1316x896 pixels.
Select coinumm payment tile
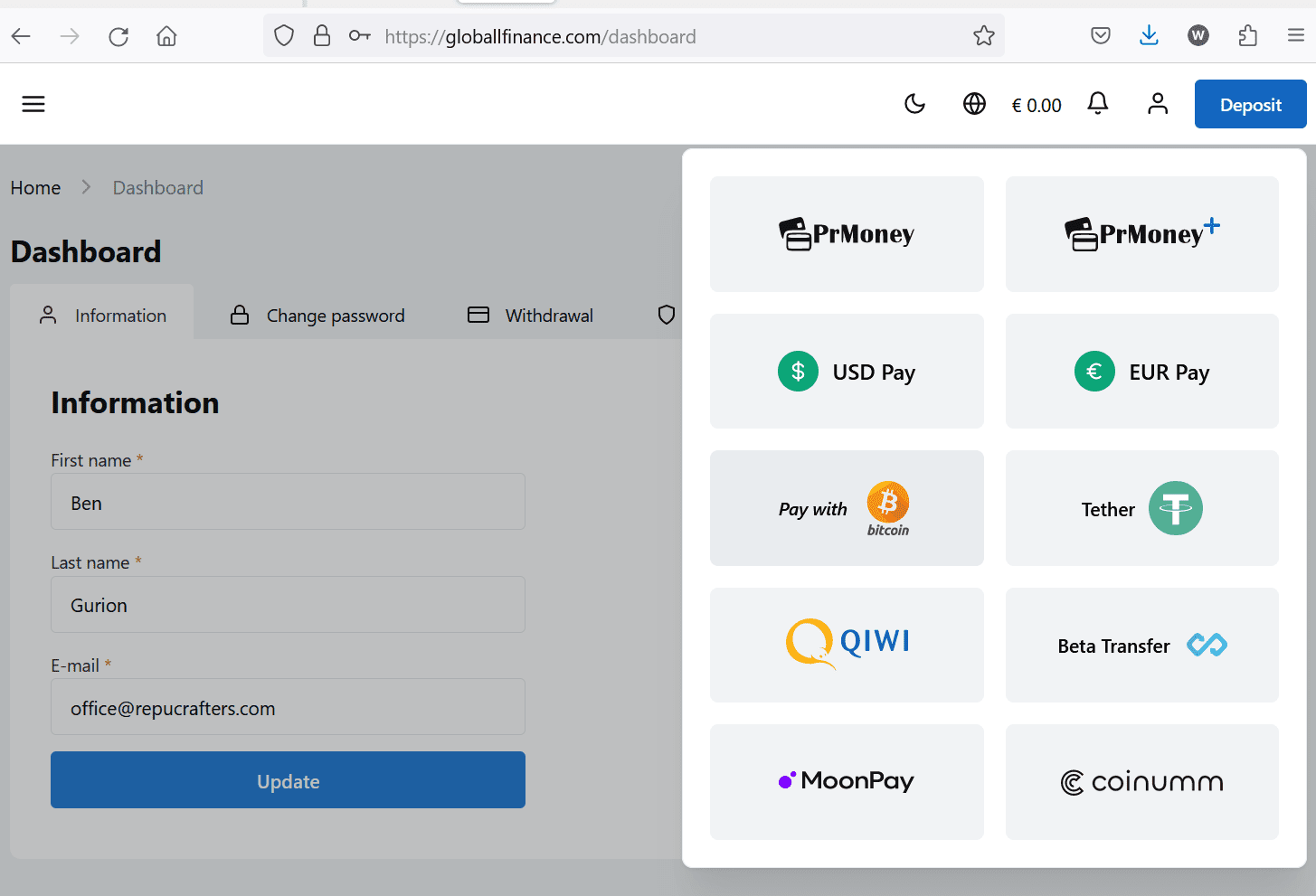pyautogui.click(x=1142, y=782)
